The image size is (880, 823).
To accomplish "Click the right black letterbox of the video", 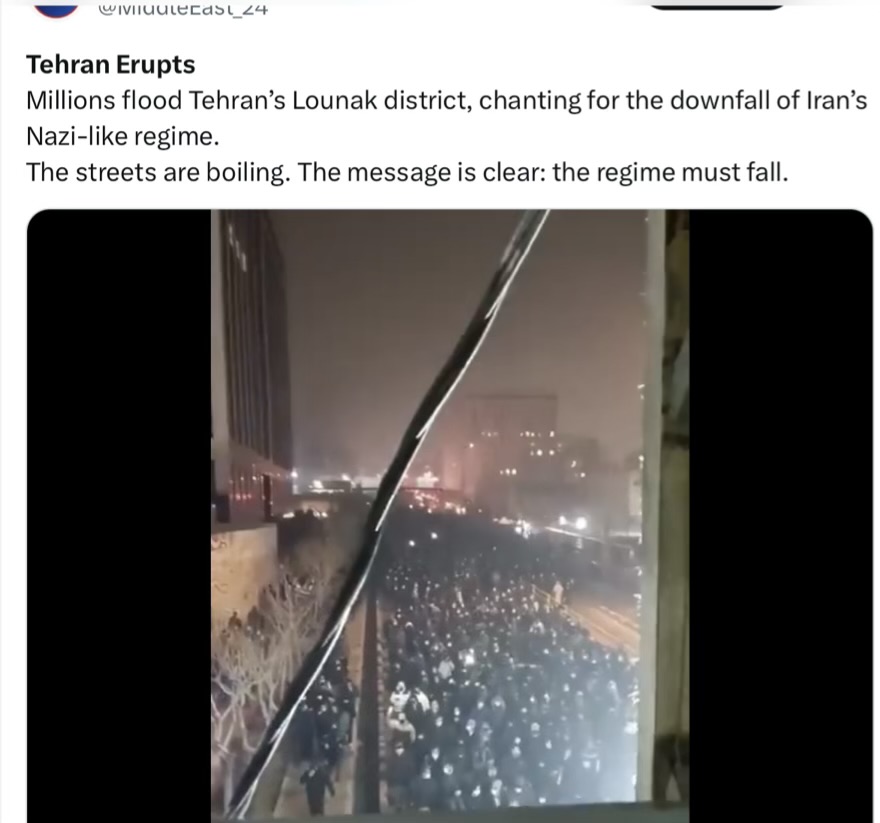I will pyautogui.click(x=780, y=515).
